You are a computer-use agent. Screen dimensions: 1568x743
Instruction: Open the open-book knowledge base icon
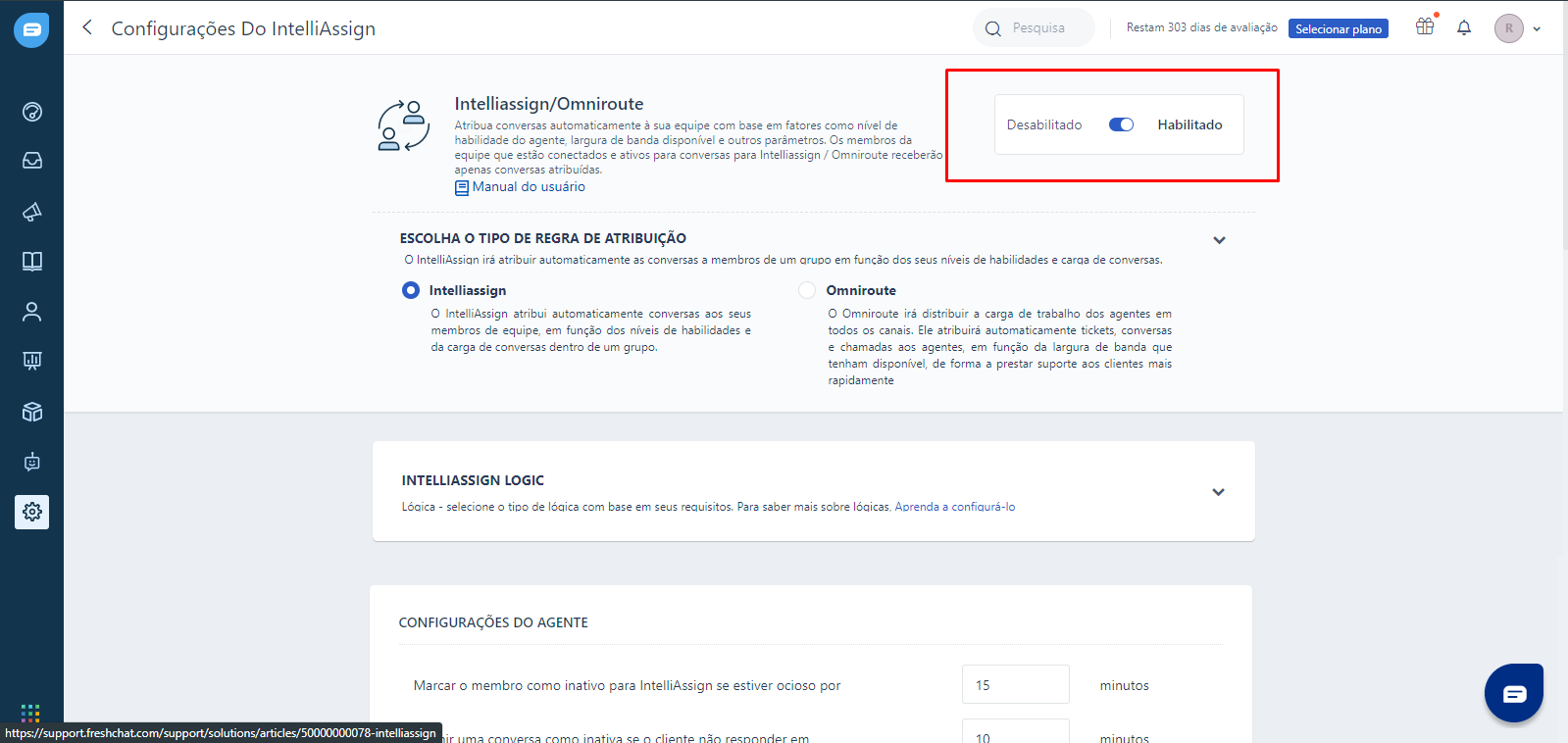[x=32, y=261]
